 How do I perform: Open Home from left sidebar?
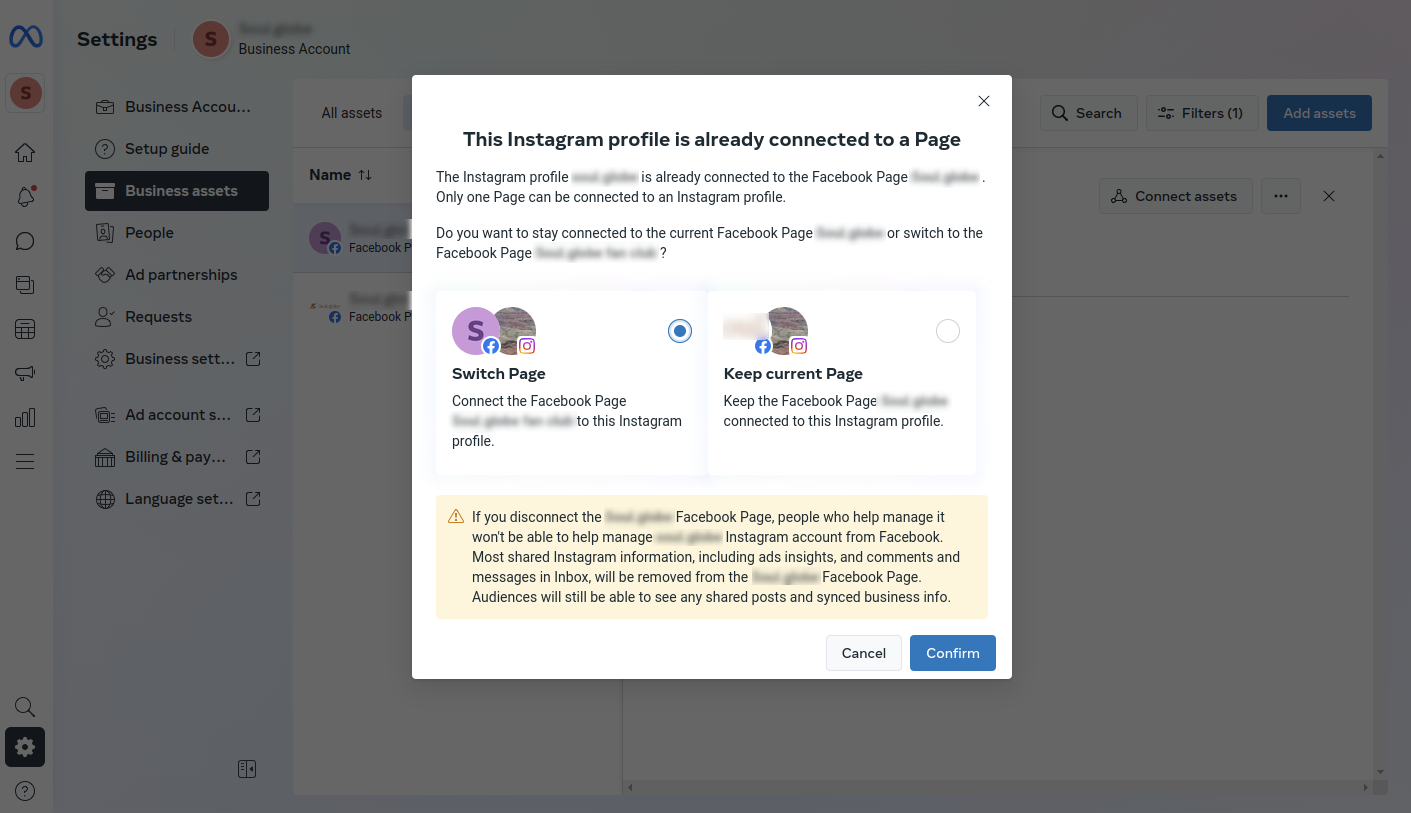25,153
